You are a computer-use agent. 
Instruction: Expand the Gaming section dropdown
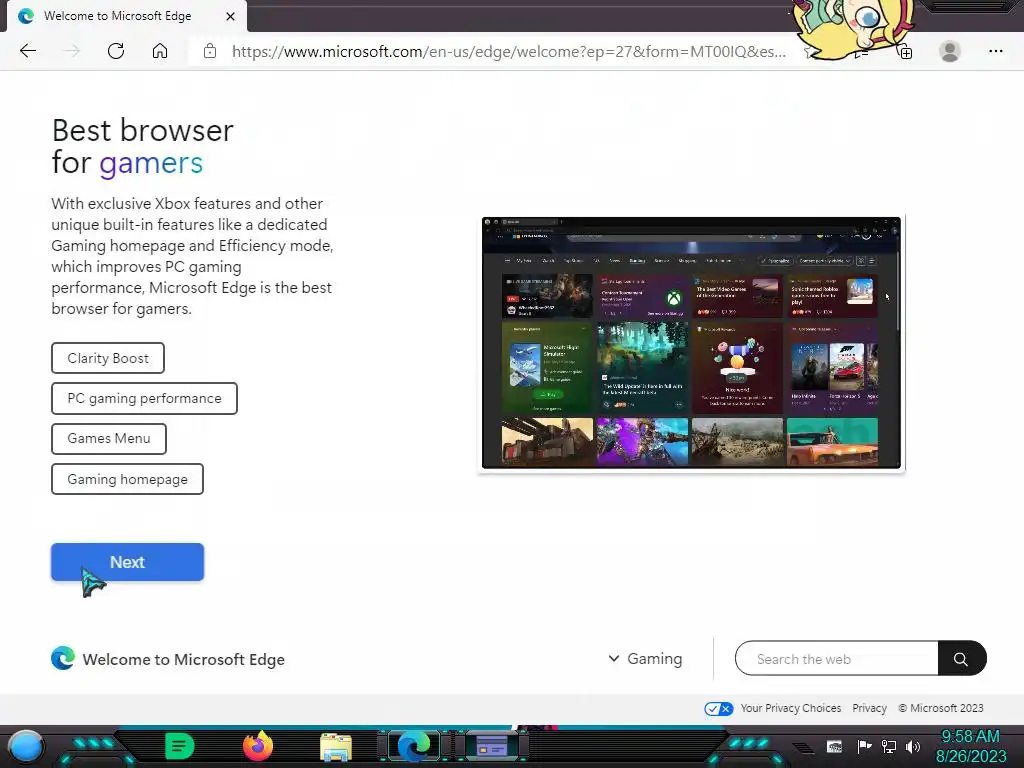(x=645, y=659)
